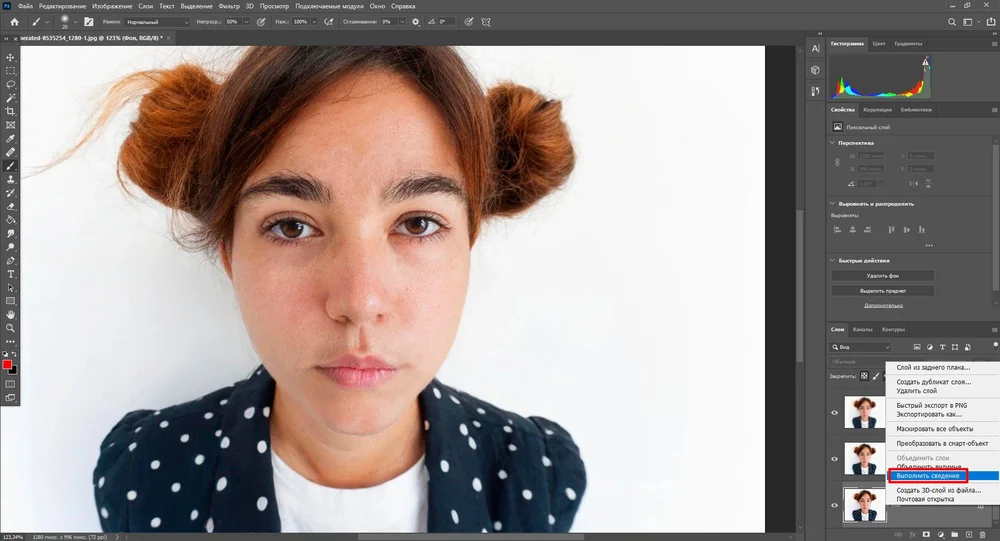Collapse the 'Выровнять и распределить' section

click(x=833, y=204)
